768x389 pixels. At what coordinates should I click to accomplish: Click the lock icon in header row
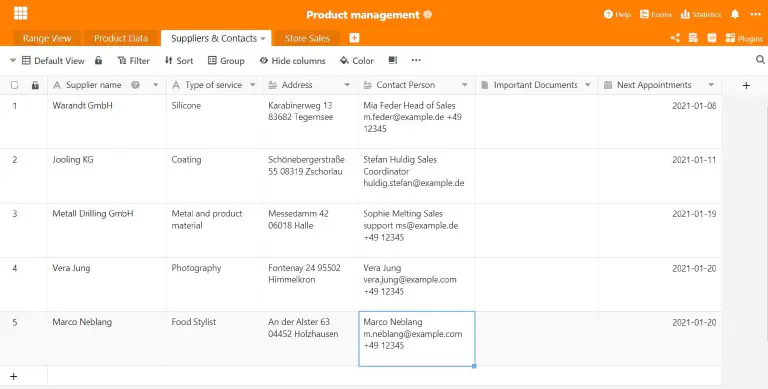click(35, 85)
